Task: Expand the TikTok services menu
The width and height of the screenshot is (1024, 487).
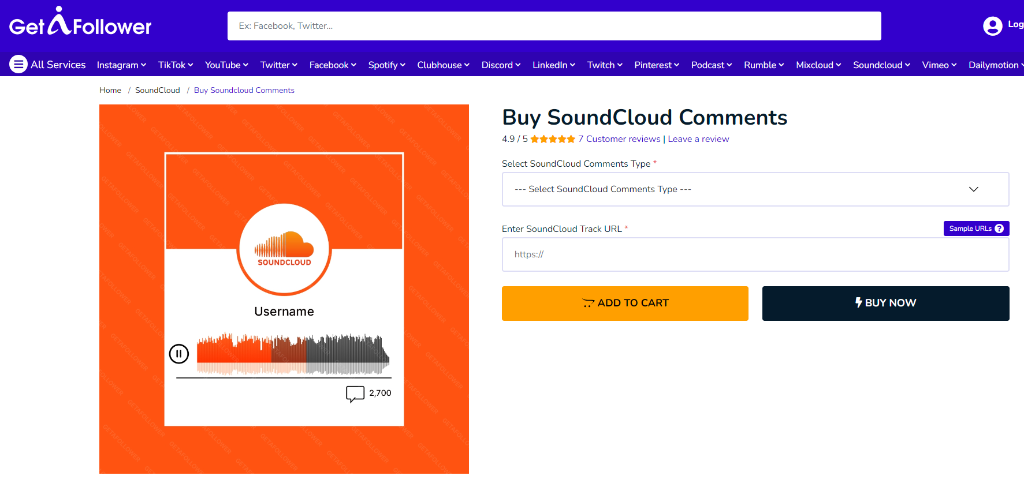Action: (176, 65)
